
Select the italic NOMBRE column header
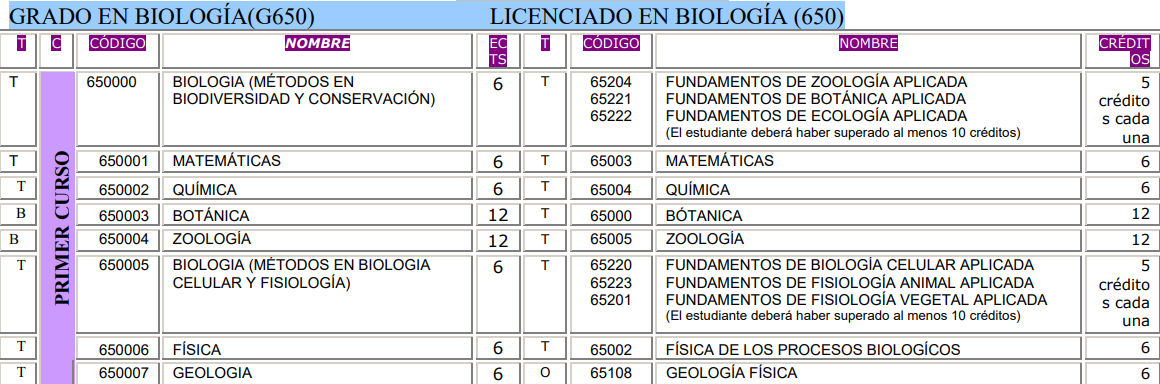pyautogui.click(x=317, y=44)
